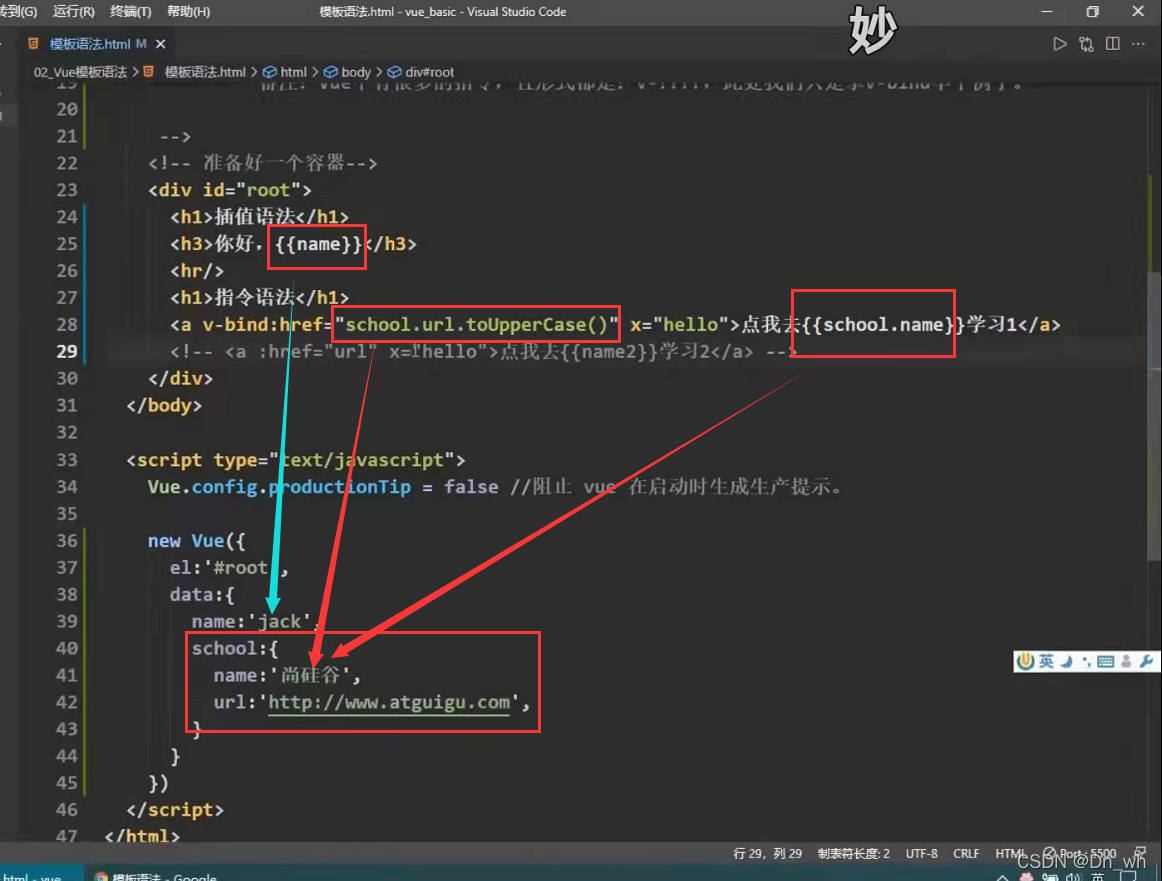
Task: Click breadcrumb body element
Action: [x=356, y=72]
